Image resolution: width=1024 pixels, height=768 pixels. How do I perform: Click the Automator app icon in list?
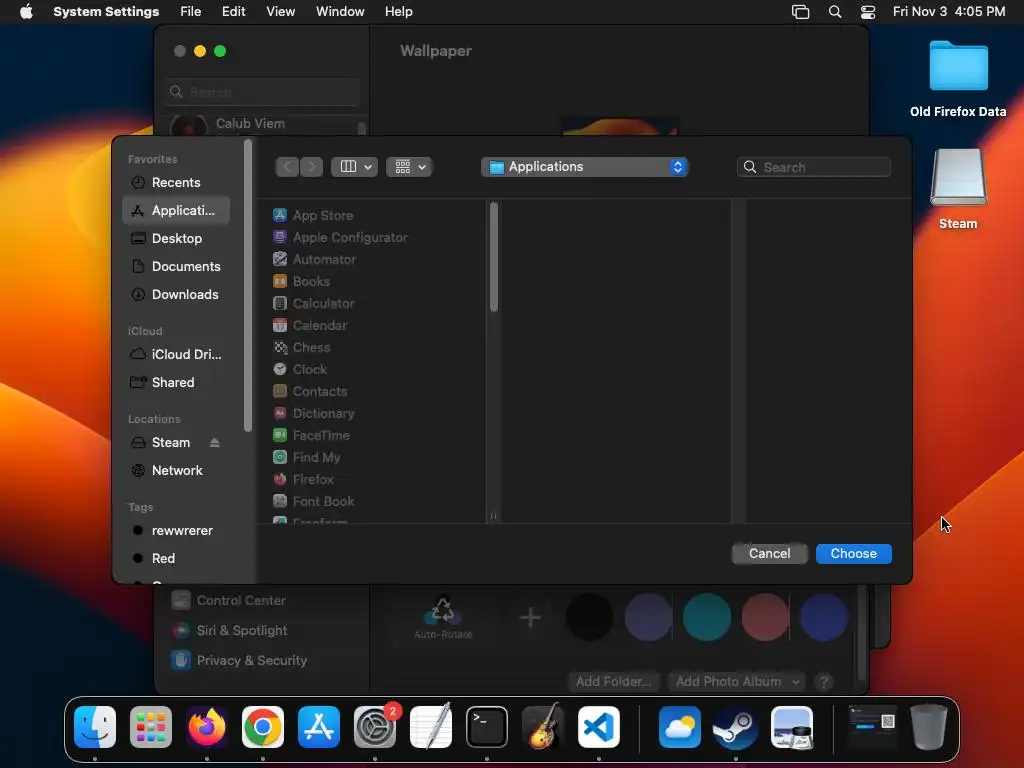(280, 259)
